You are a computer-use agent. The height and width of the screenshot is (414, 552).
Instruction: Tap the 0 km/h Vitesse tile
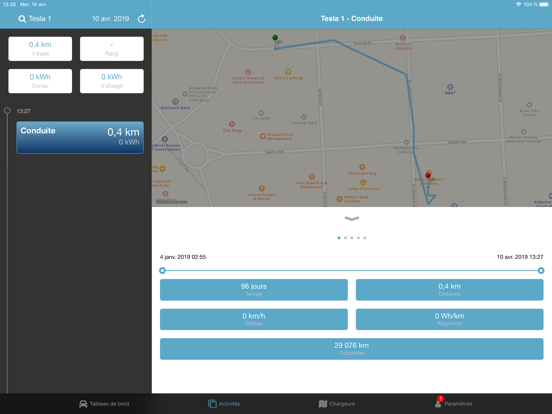coord(253,319)
